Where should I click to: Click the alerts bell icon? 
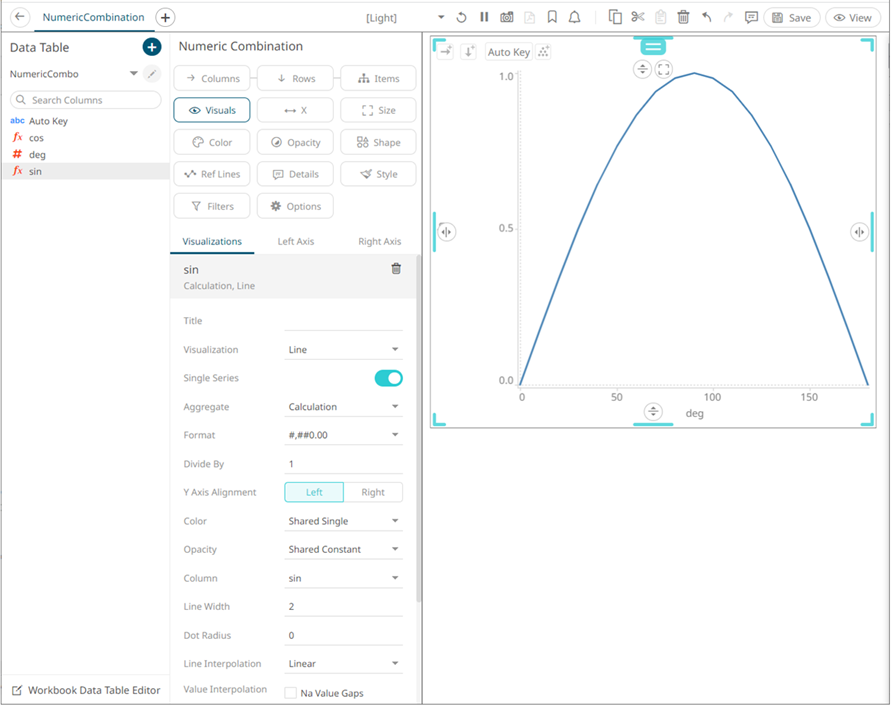pos(575,18)
